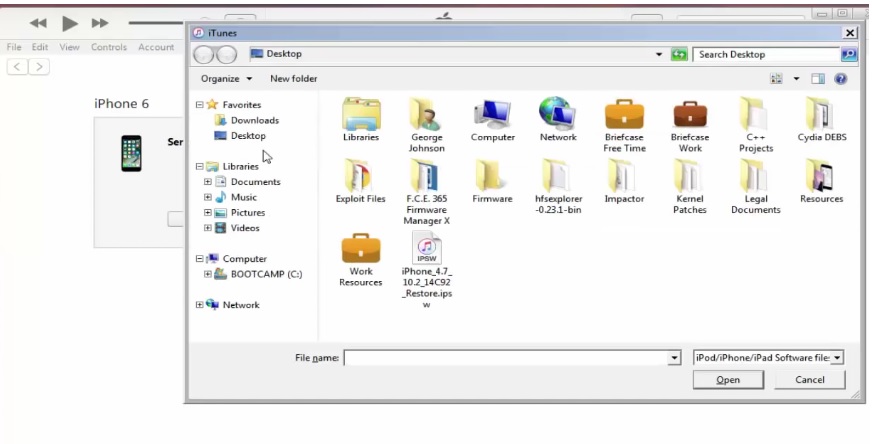Open the view options dropdown arrow

point(796,78)
